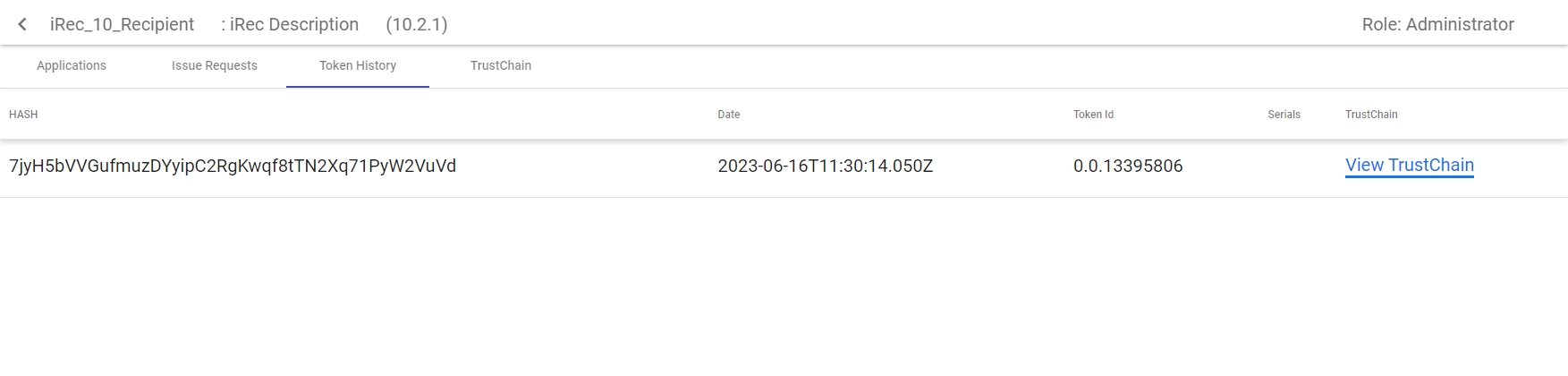The image size is (1568, 376).
Task: Click the empty Serials cell in token row
Action: tap(1284, 167)
